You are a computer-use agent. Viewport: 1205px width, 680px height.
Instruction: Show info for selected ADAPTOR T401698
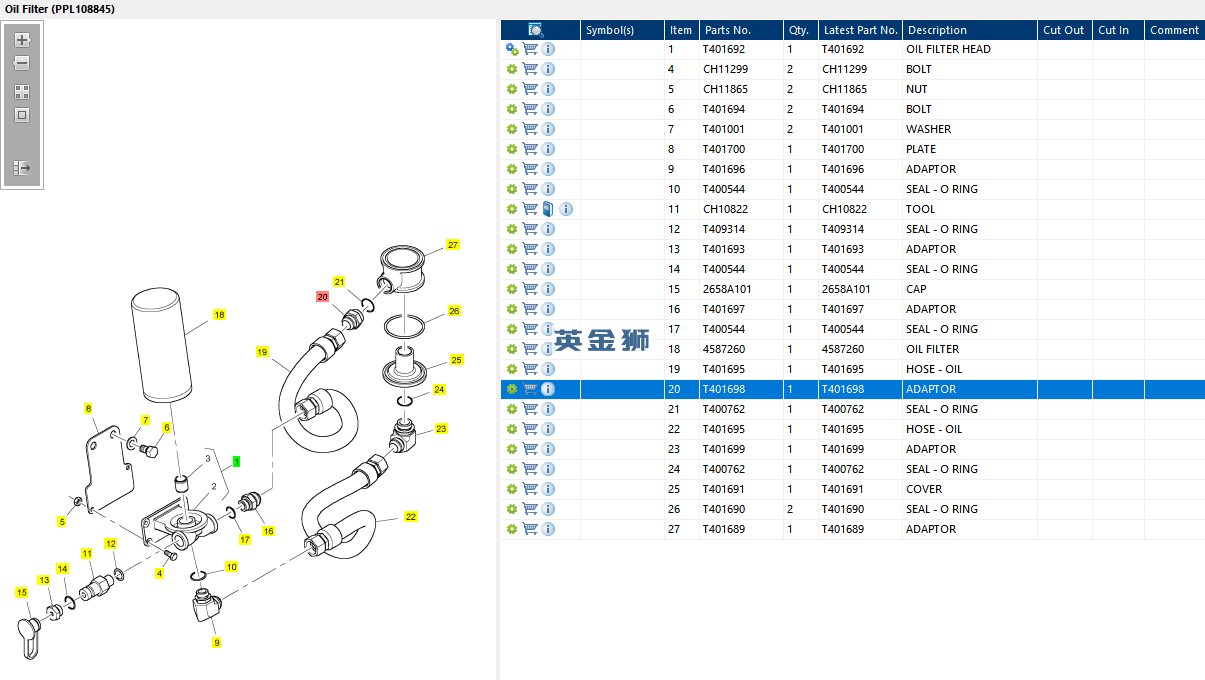coord(548,389)
